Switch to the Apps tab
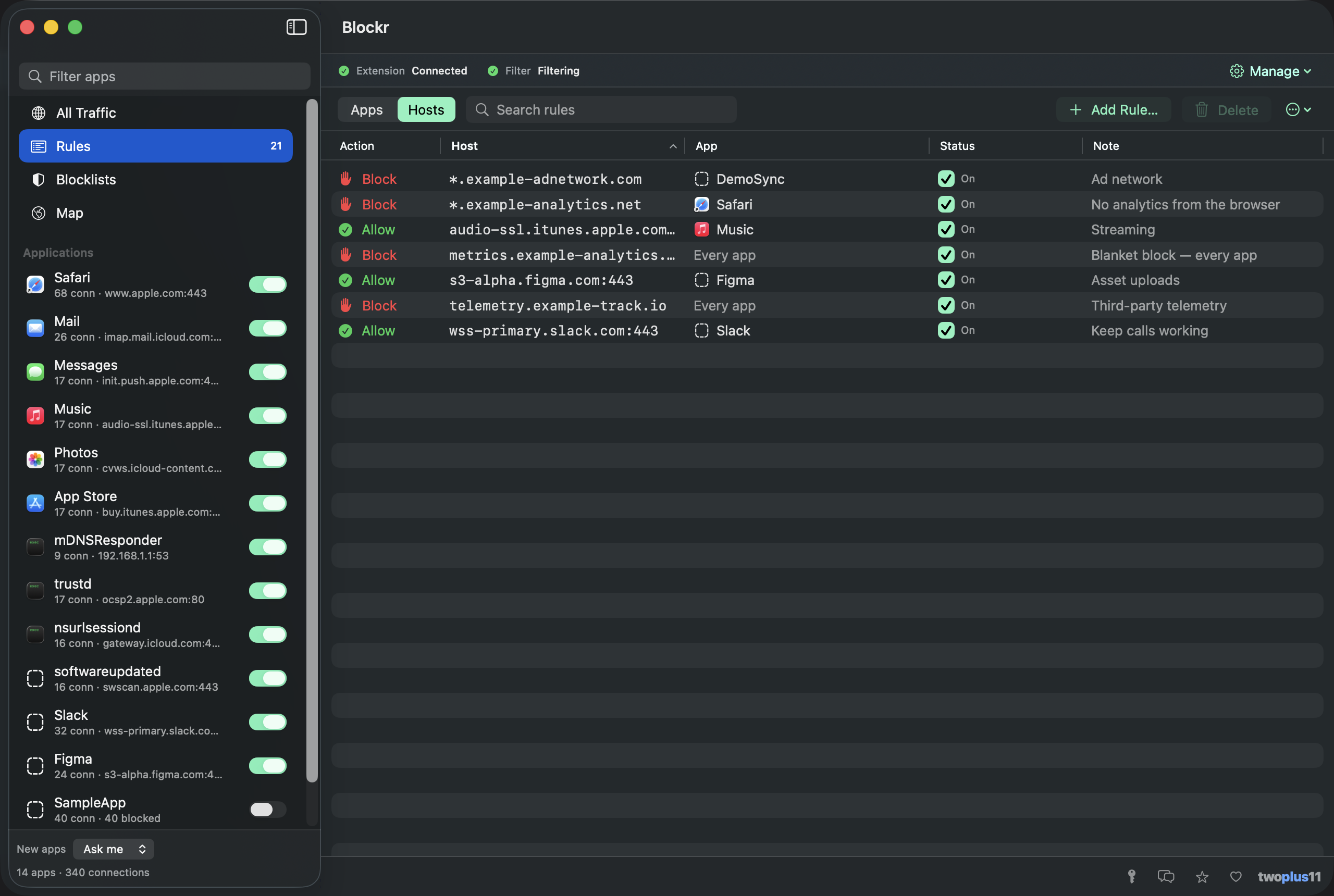 click(367, 110)
